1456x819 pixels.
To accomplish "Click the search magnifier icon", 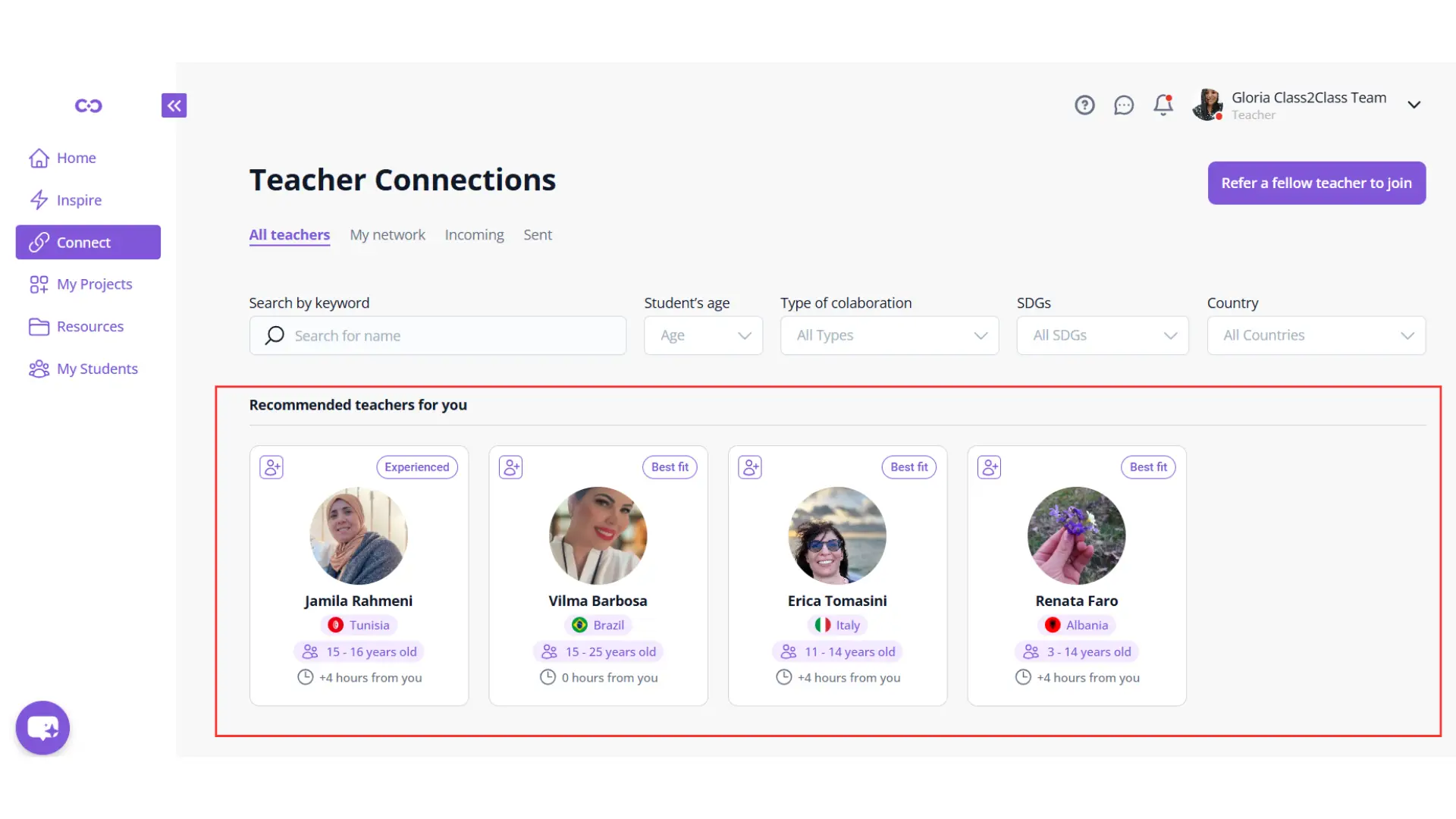I will [275, 335].
